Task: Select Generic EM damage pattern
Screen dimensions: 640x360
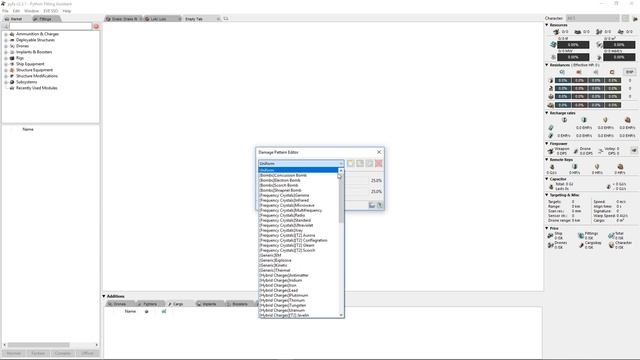Action: coord(299,255)
